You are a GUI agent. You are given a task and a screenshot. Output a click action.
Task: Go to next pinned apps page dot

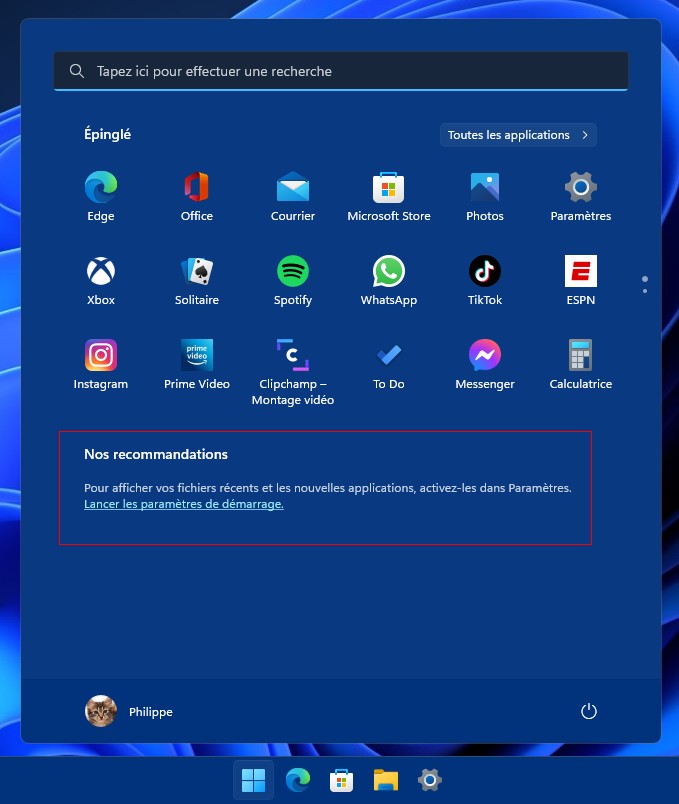click(x=645, y=291)
